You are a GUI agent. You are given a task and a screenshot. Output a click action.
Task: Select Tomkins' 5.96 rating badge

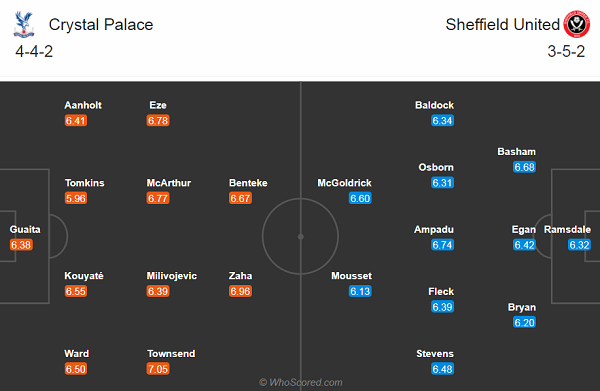coord(76,198)
